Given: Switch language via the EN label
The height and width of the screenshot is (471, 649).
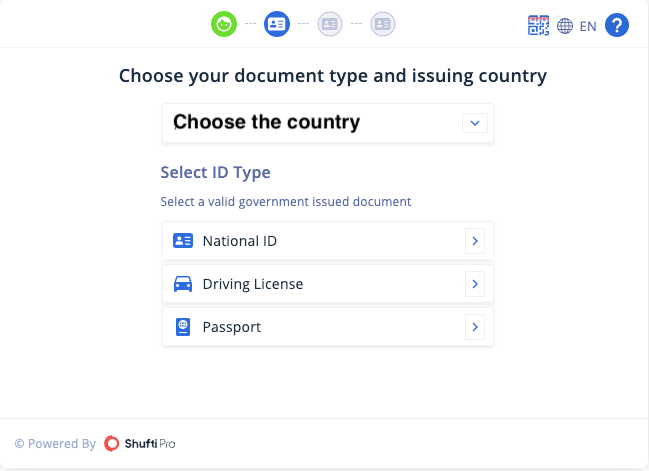Looking at the screenshot, I should [588, 26].
